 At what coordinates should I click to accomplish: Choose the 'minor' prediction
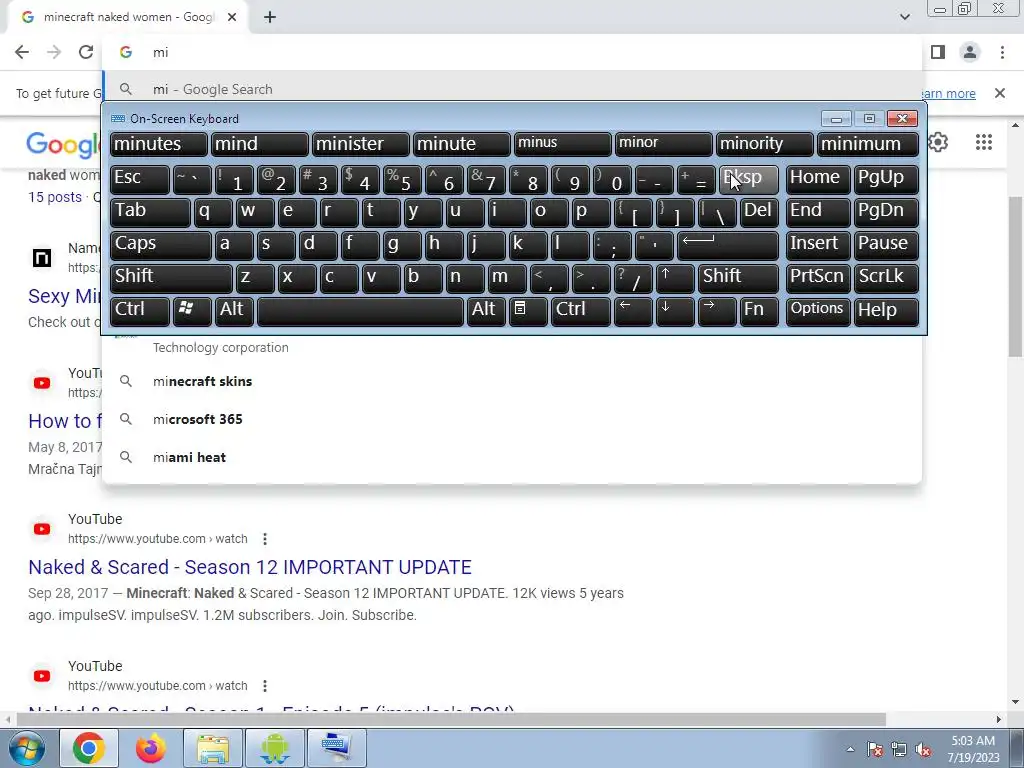(664, 144)
